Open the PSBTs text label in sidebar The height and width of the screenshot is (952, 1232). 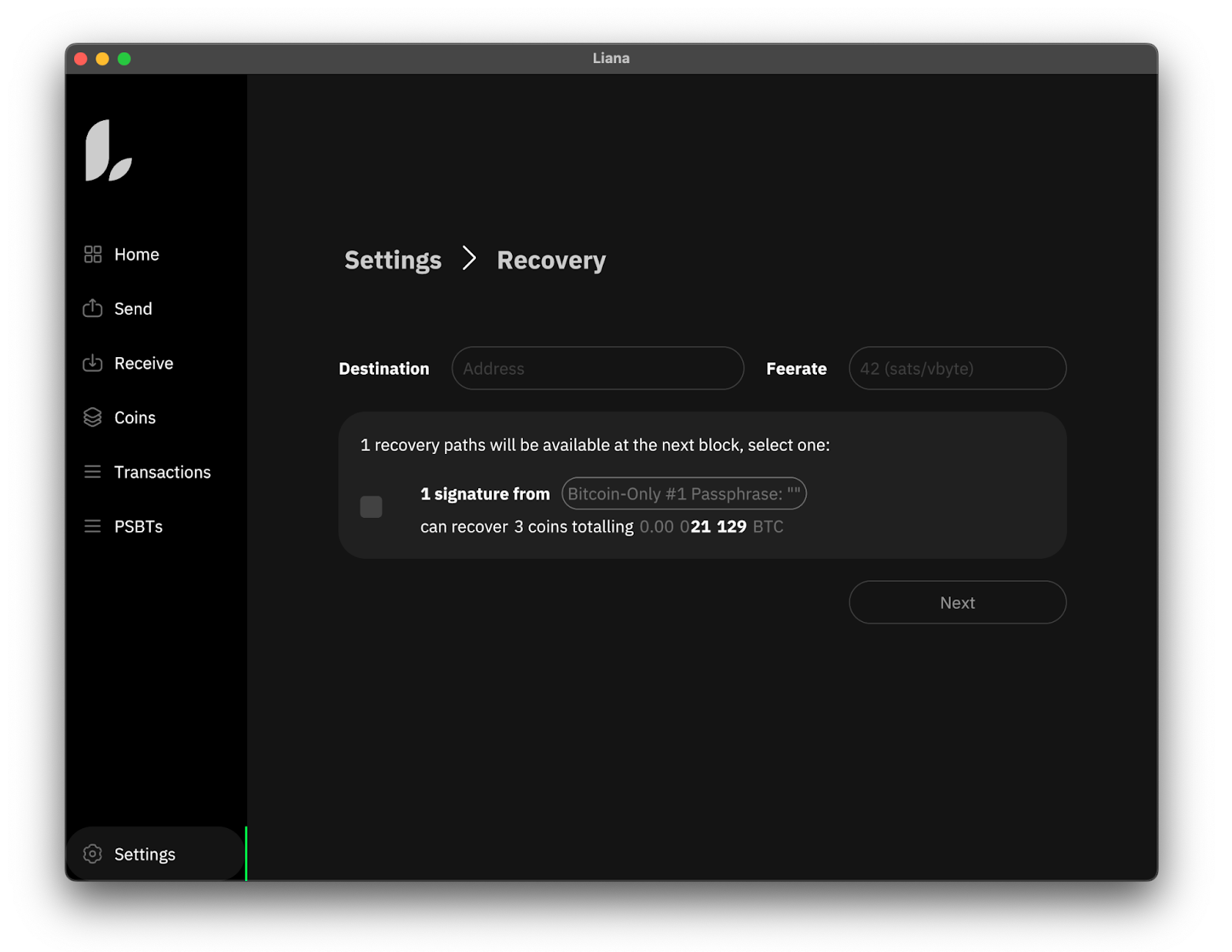pos(139,526)
